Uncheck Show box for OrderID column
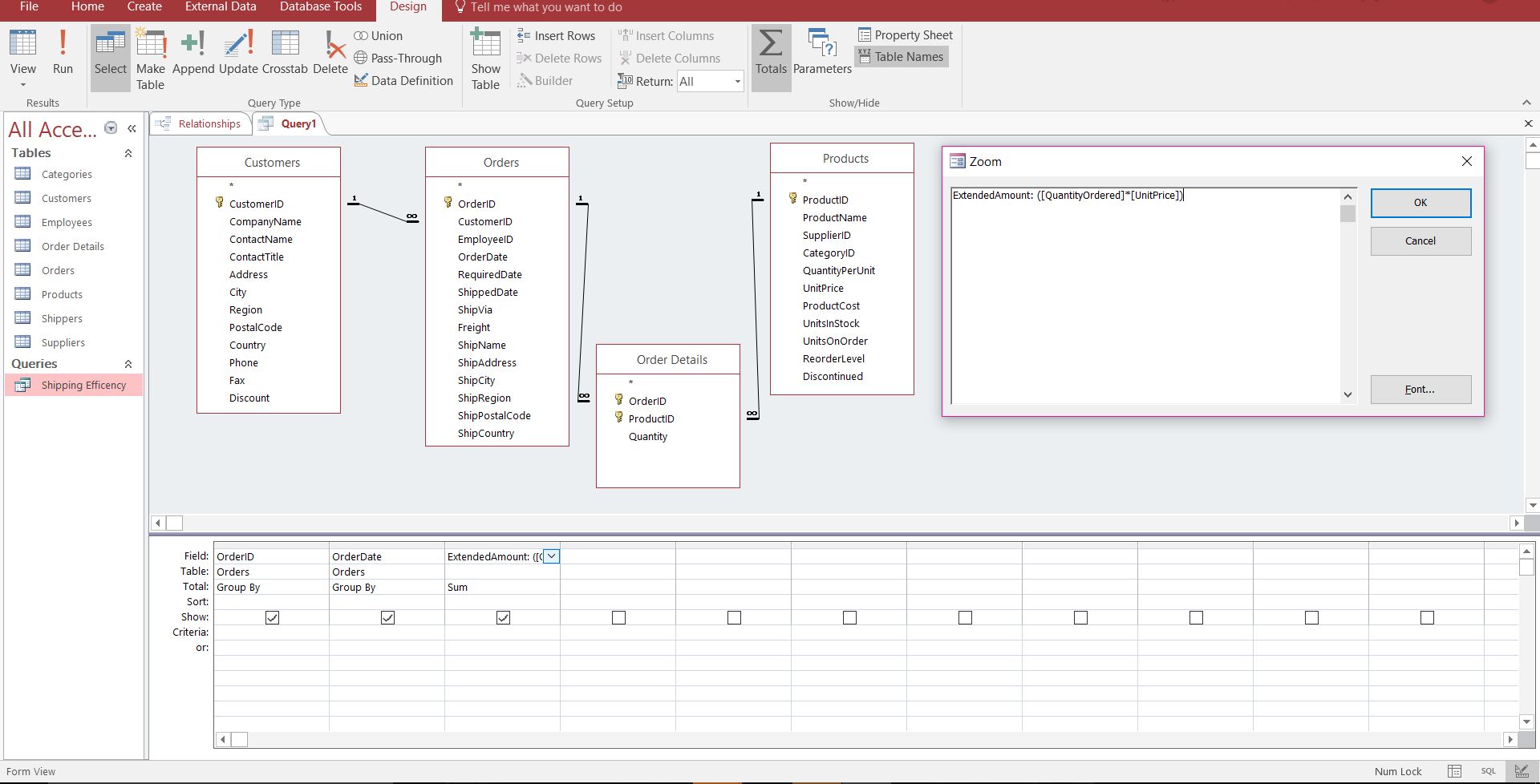 coord(272,617)
